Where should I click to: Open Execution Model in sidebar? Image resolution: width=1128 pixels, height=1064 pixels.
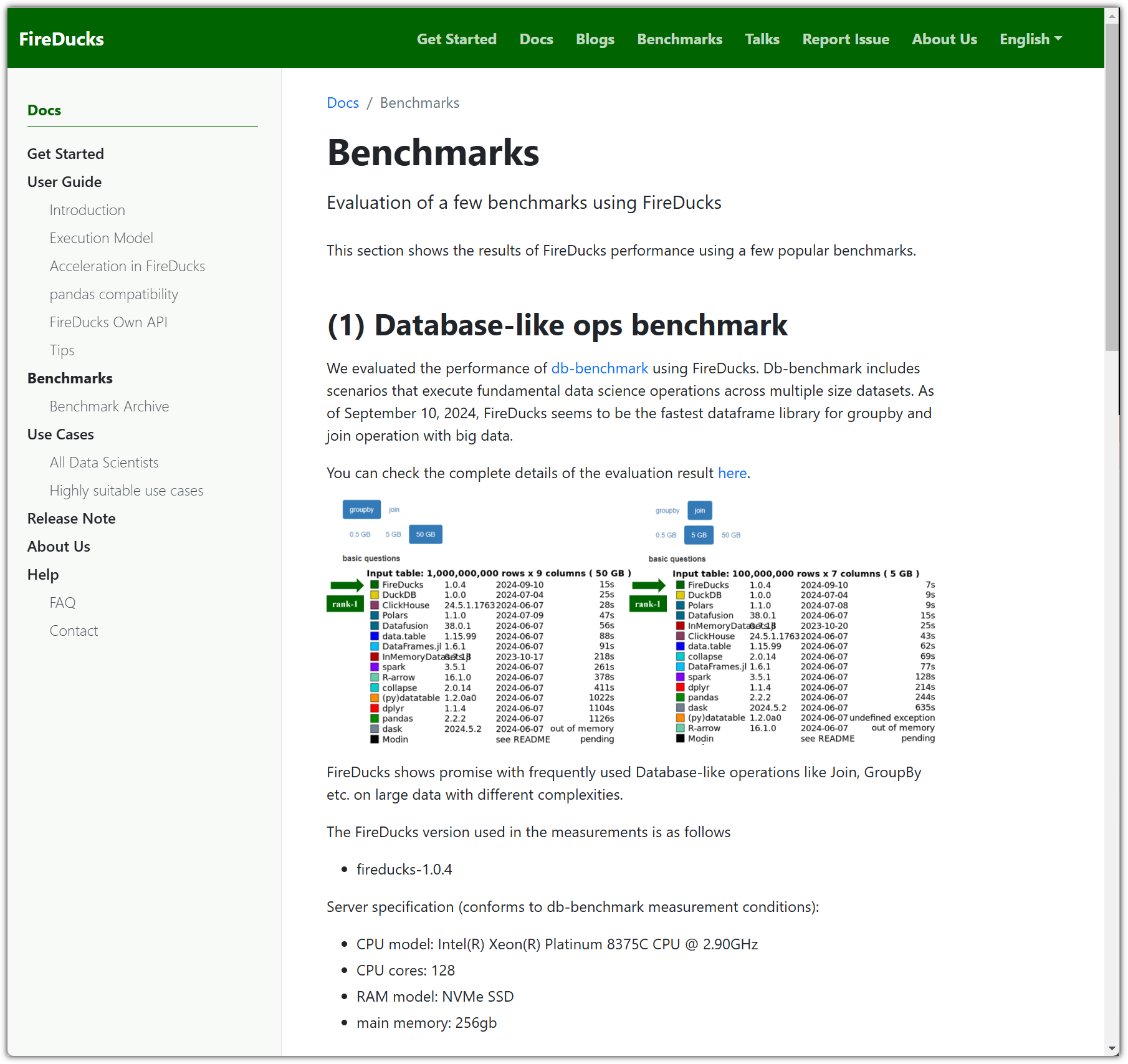(101, 238)
